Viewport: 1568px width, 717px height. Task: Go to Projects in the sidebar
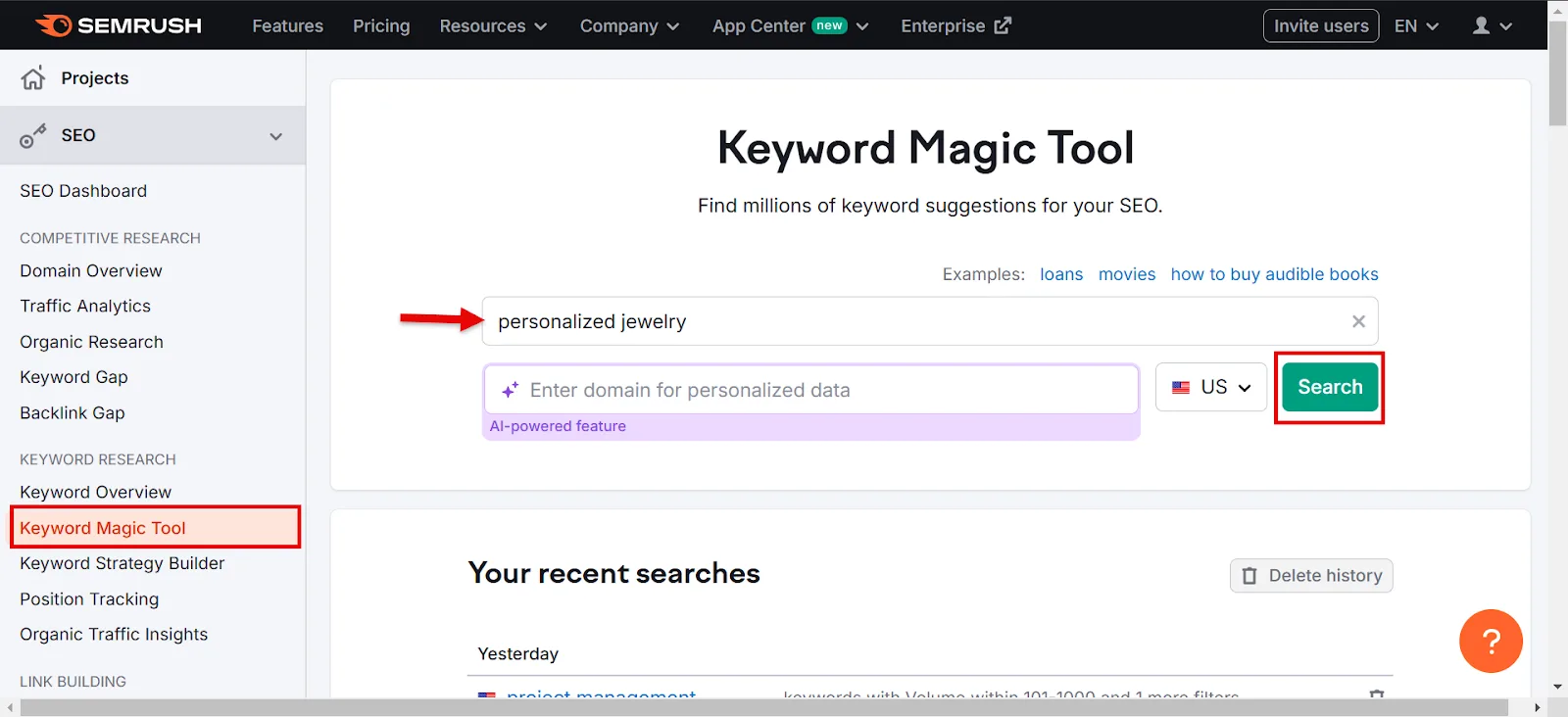point(95,78)
